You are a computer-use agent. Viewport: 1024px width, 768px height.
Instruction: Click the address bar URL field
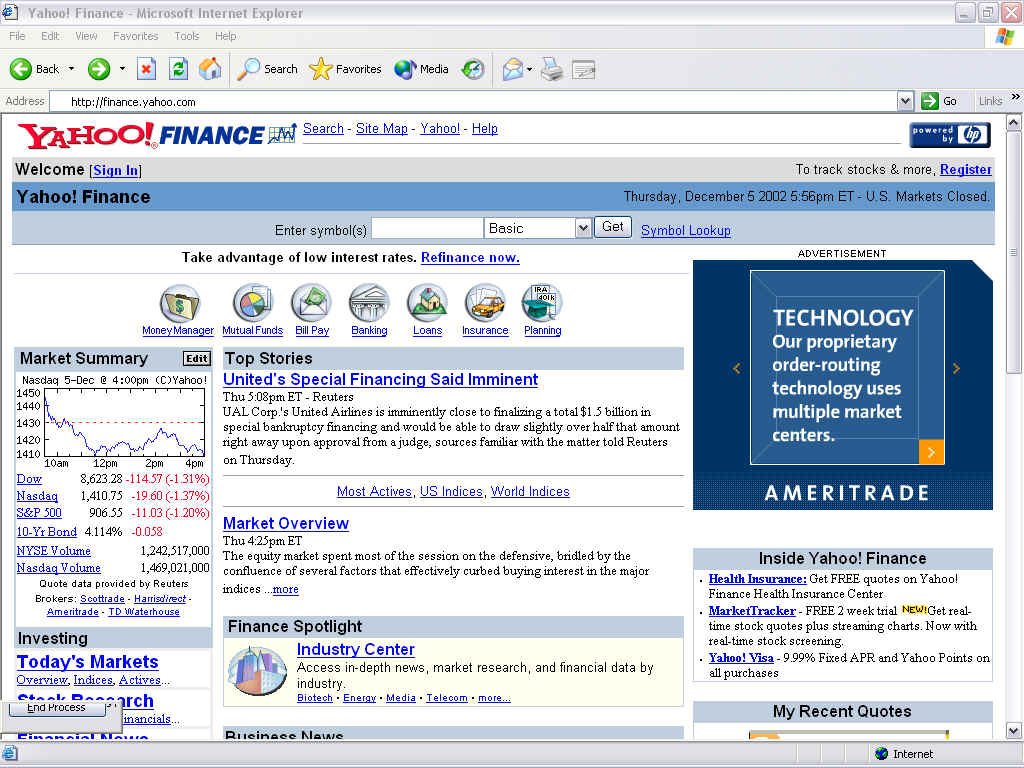pyautogui.click(x=473, y=101)
